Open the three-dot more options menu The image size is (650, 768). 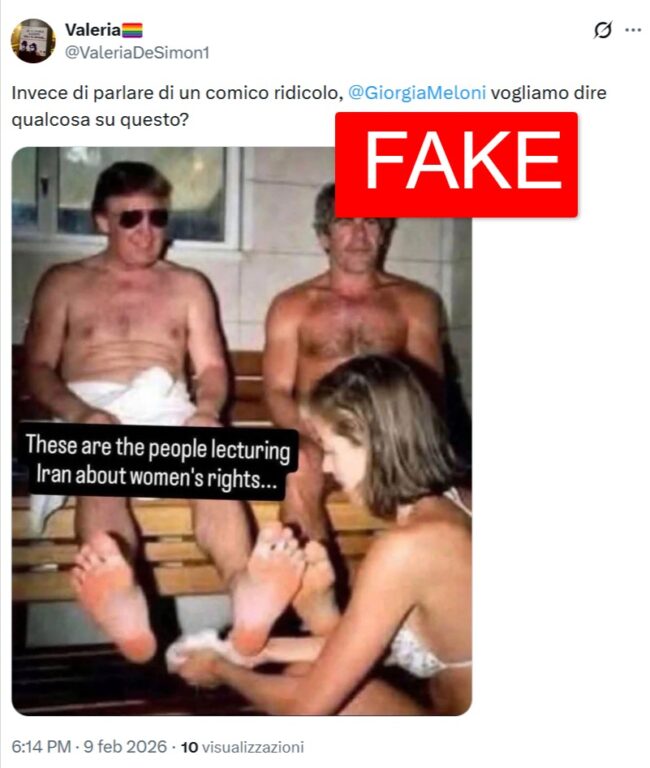(633, 30)
